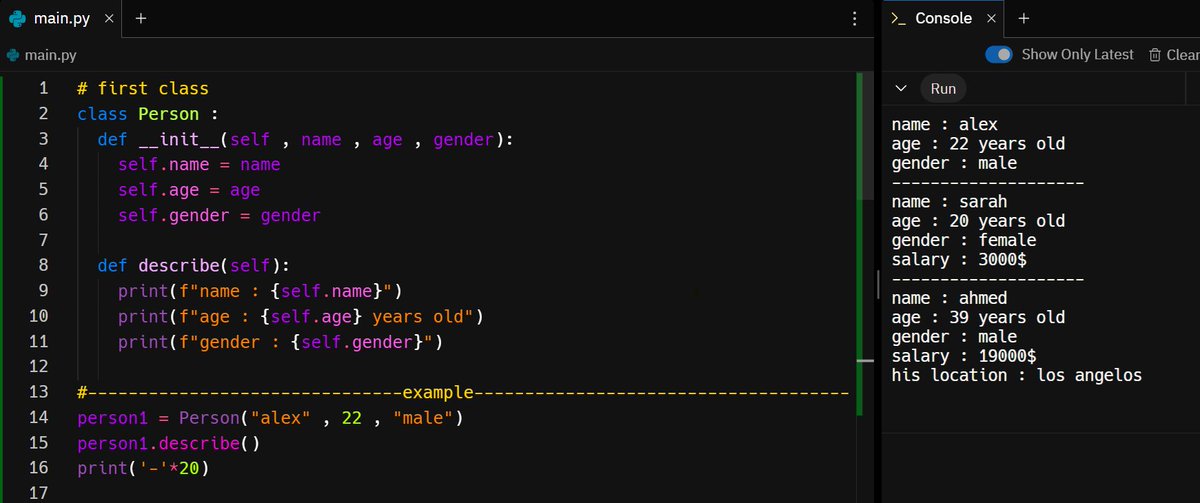This screenshot has width=1200, height=503.
Task: Click console output 'gender : female'
Action: tap(964, 240)
